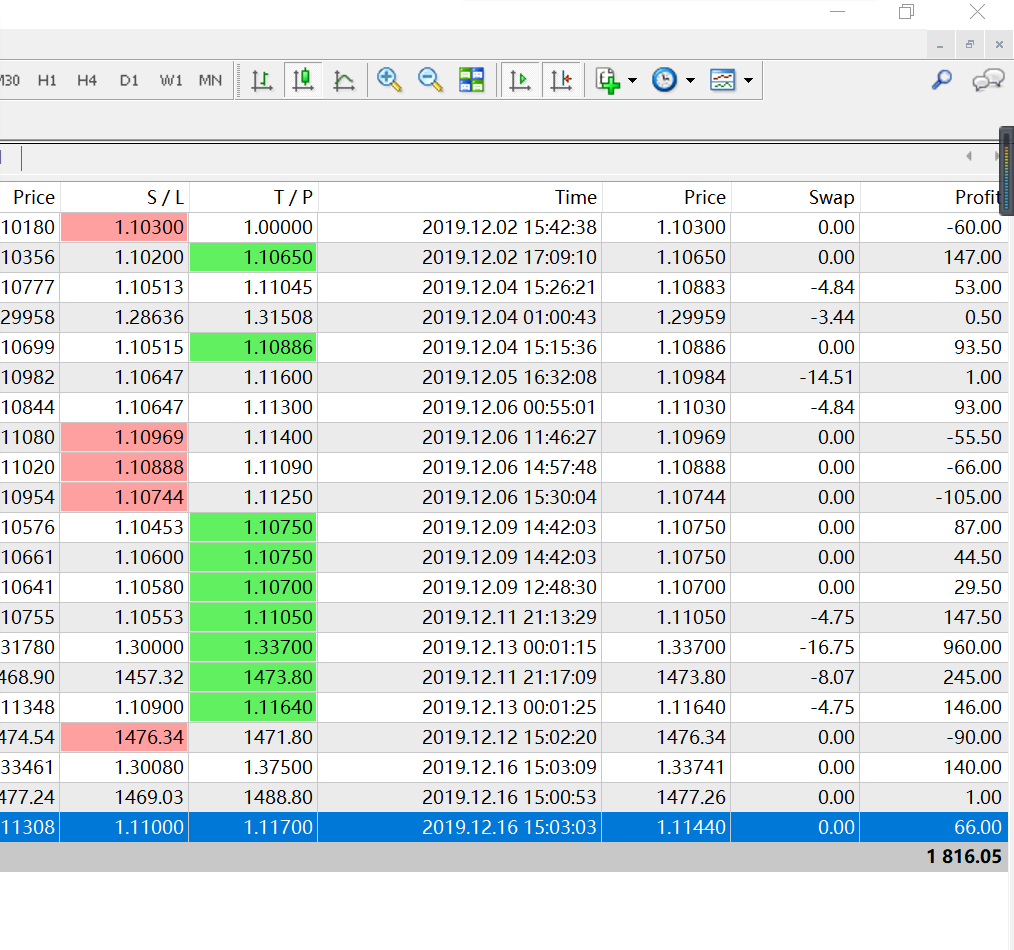The height and width of the screenshot is (950, 1014).
Task: Select the H4 timeframe
Action: (87, 81)
